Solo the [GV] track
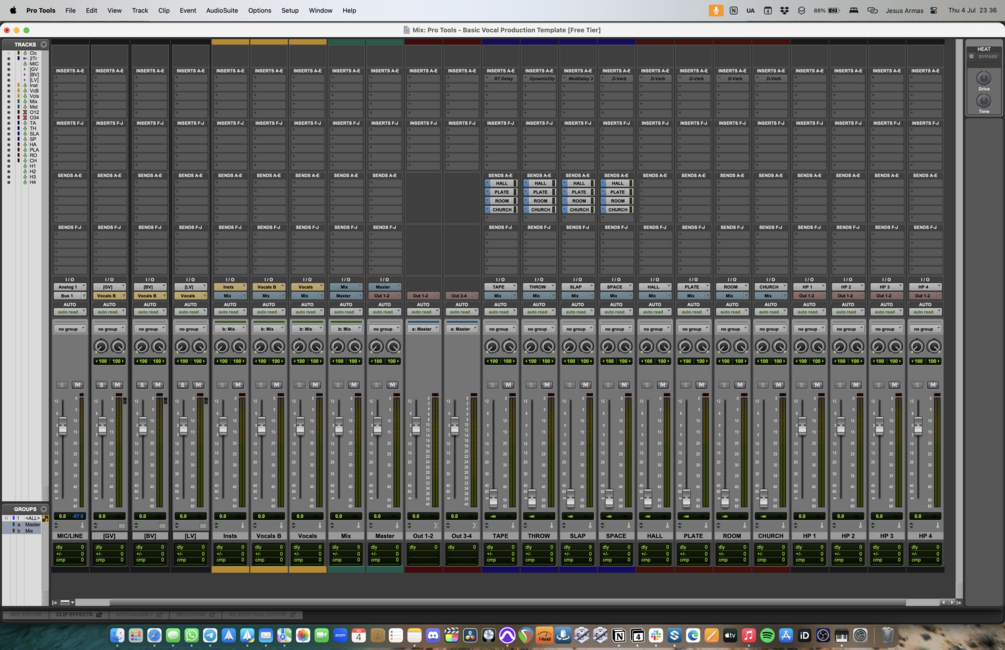Image resolution: width=1005 pixels, height=650 pixels. click(x=101, y=385)
